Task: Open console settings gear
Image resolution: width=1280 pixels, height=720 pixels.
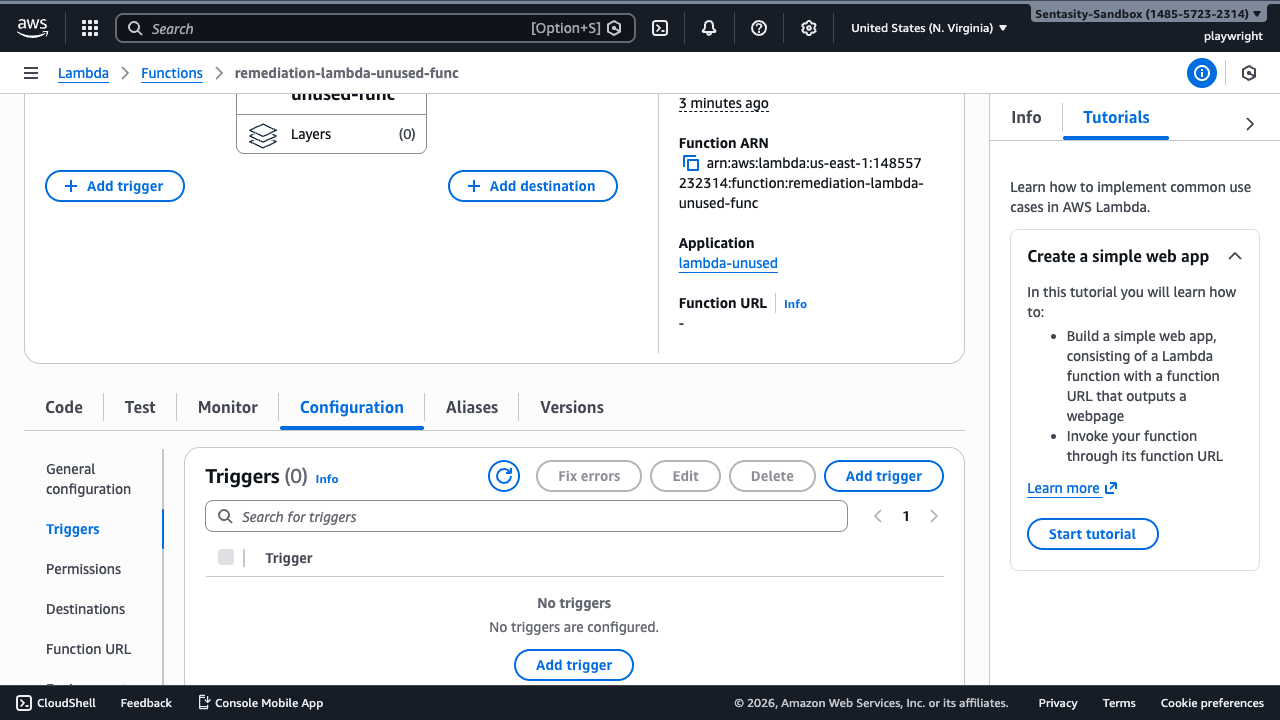Action: click(809, 28)
